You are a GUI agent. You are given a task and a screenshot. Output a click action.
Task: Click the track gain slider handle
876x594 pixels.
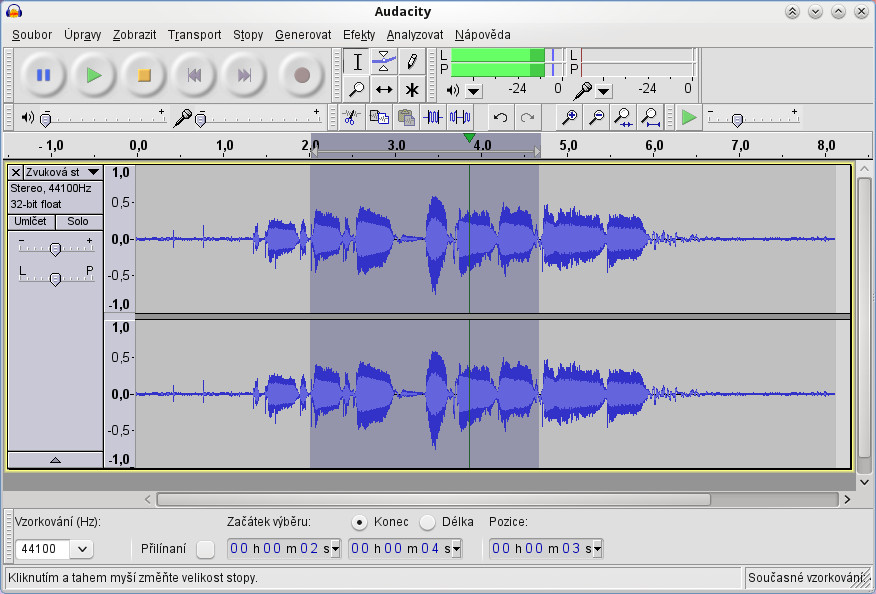(55, 249)
